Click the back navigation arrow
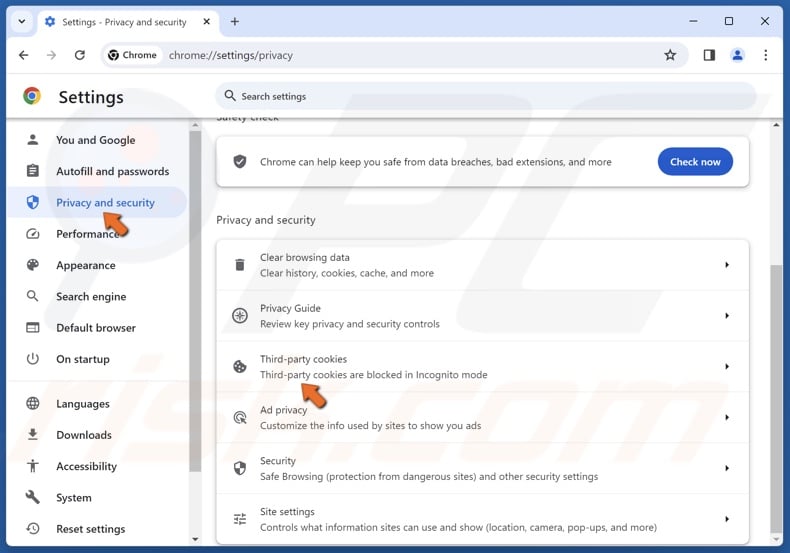The height and width of the screenshot is (553, 790). [24, 55]
